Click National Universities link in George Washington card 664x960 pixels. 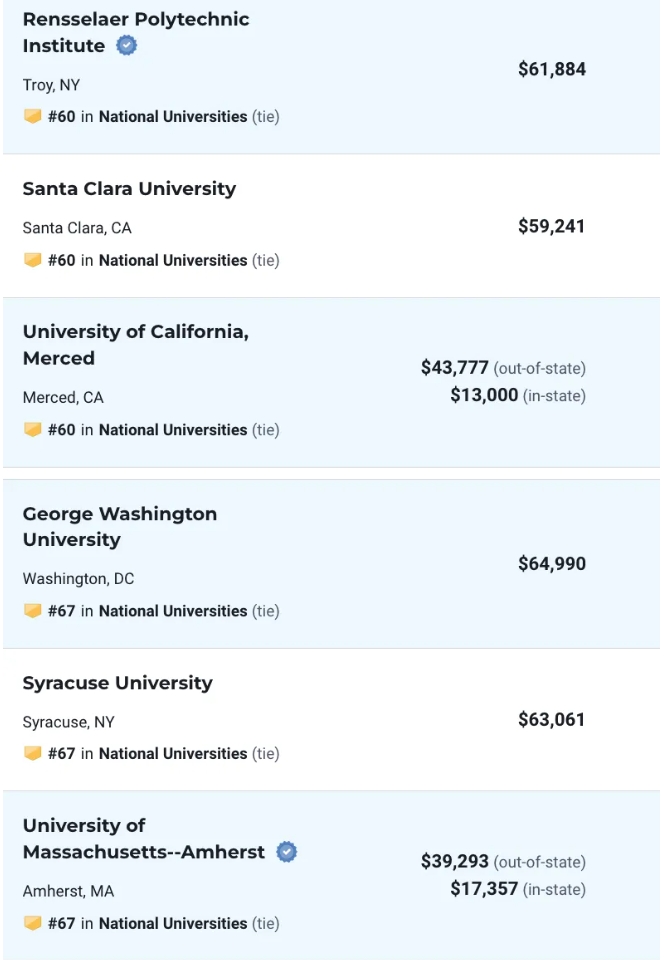pyautogui.click(x=172, y=611)
